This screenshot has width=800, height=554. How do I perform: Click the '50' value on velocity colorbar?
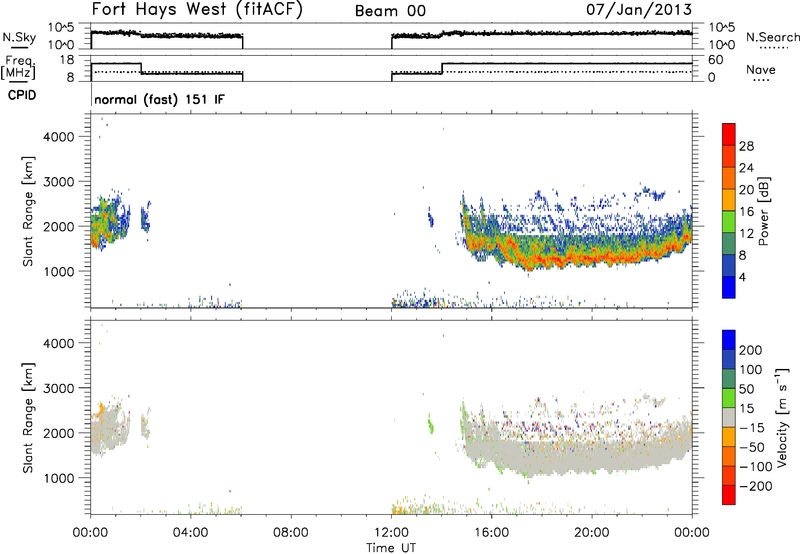pyautogui.click(x=747, y=389)
